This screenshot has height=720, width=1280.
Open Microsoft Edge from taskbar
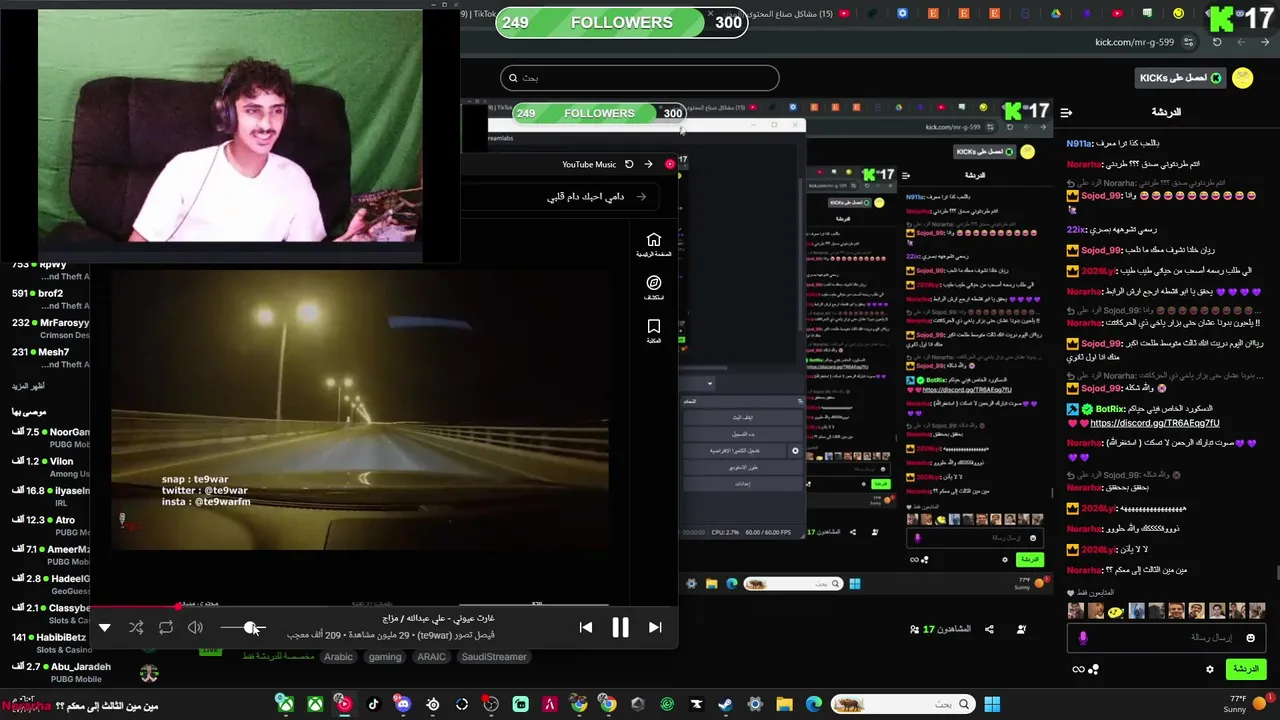coord(814,704)
